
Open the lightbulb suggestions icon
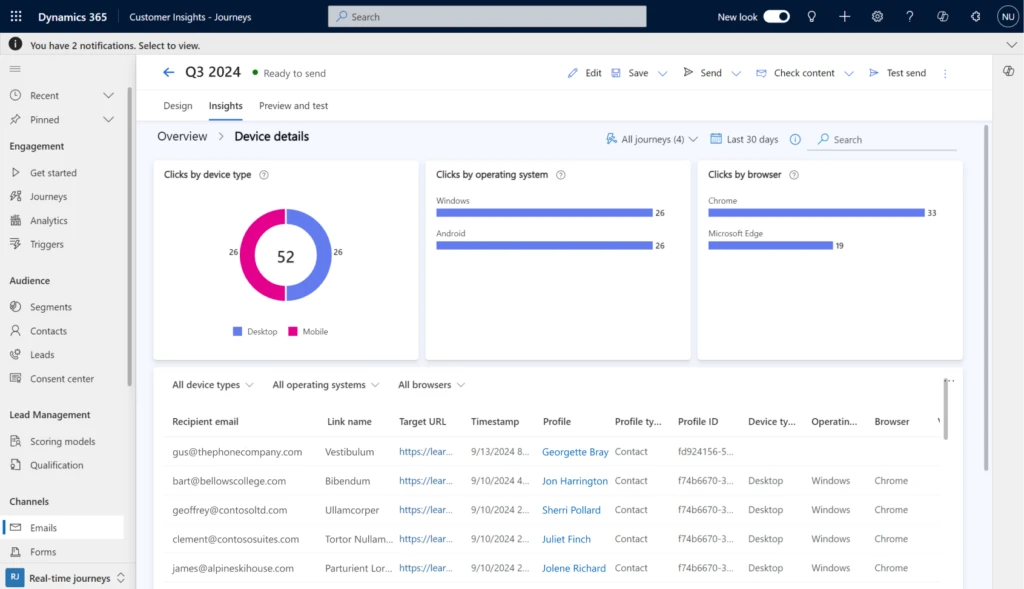(x=812, y=16)
